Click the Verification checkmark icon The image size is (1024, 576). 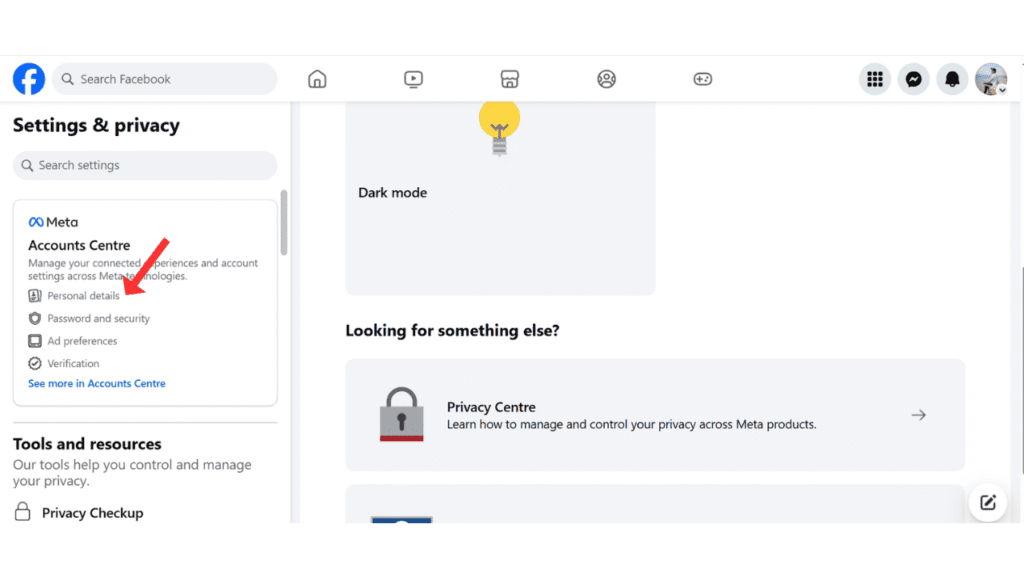click(33, 363)
